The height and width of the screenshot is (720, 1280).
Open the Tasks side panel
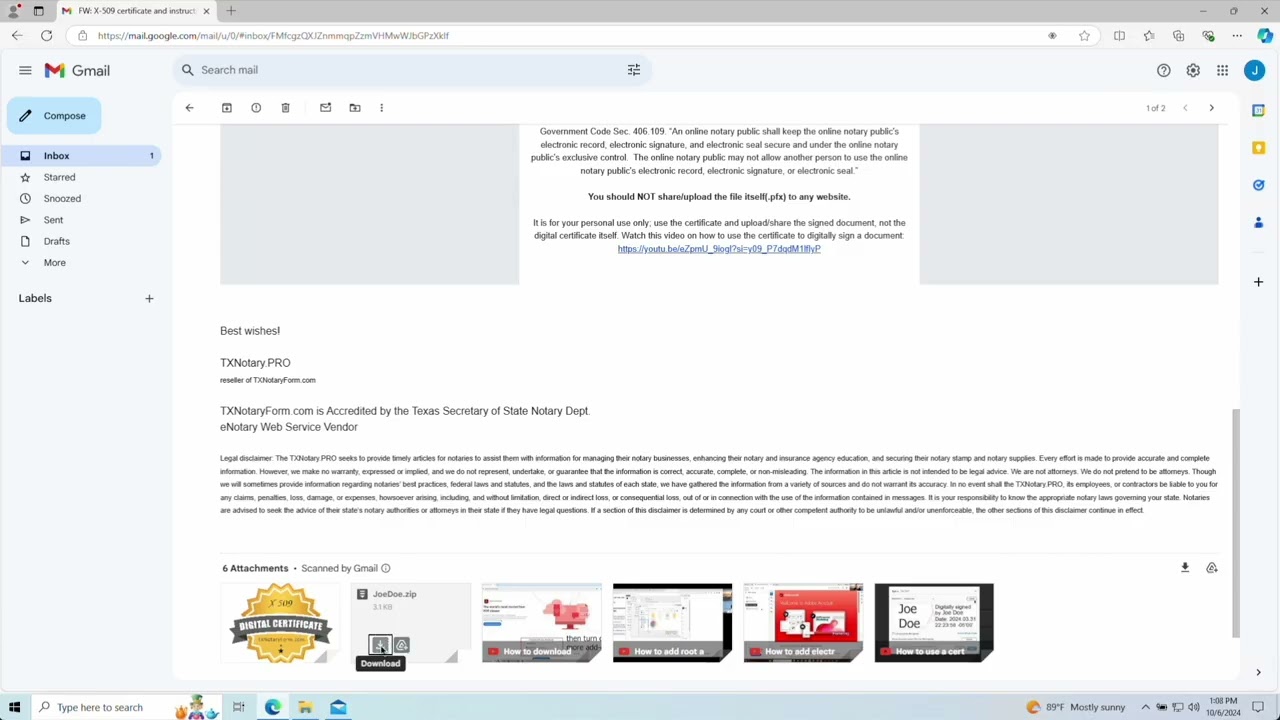[1258, 185]
